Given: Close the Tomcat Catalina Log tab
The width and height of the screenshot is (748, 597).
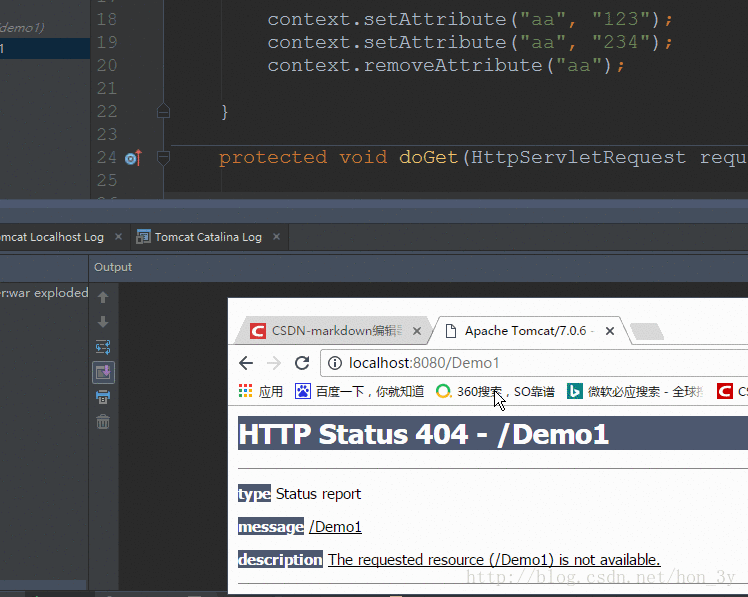Looking at the screenshot, I should (x=276, y=237).
